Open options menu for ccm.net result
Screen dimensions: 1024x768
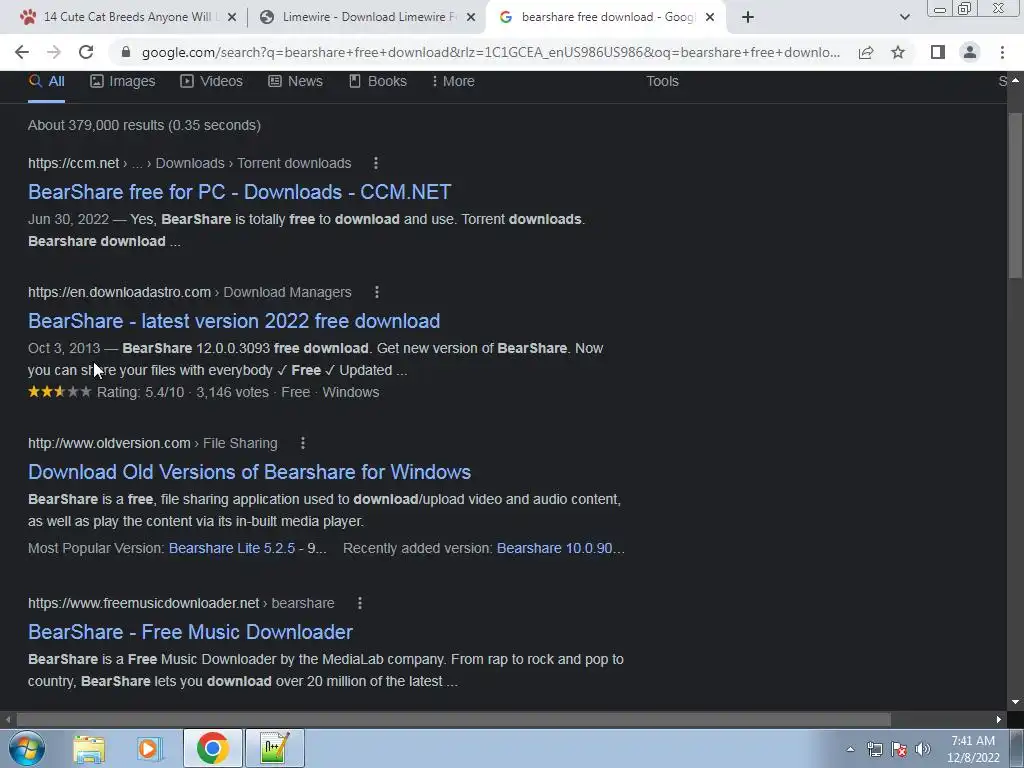[x=376, y=163]
